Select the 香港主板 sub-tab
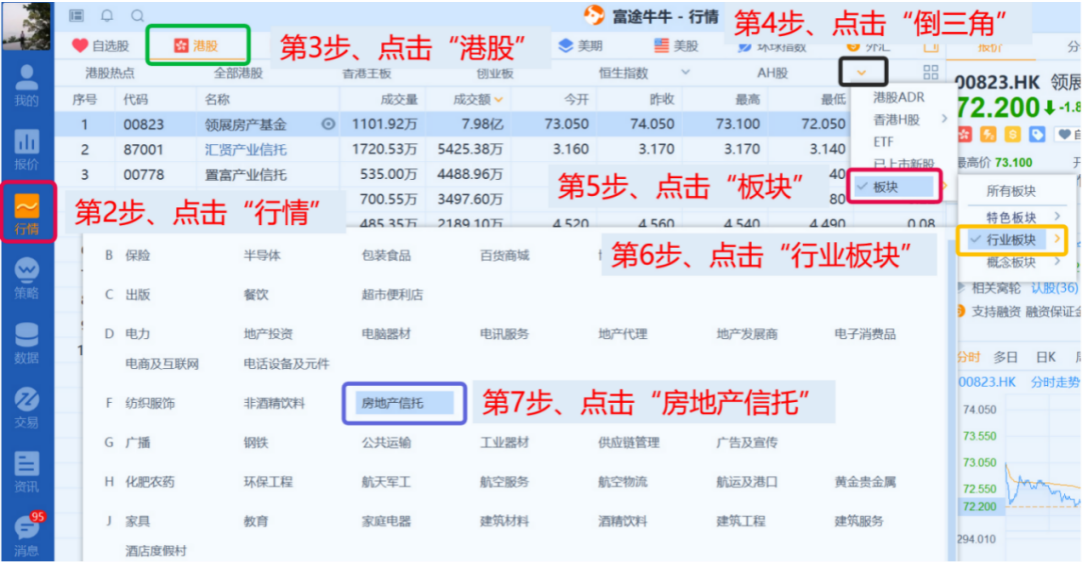1086x568 pixels. tap(366, 73)
